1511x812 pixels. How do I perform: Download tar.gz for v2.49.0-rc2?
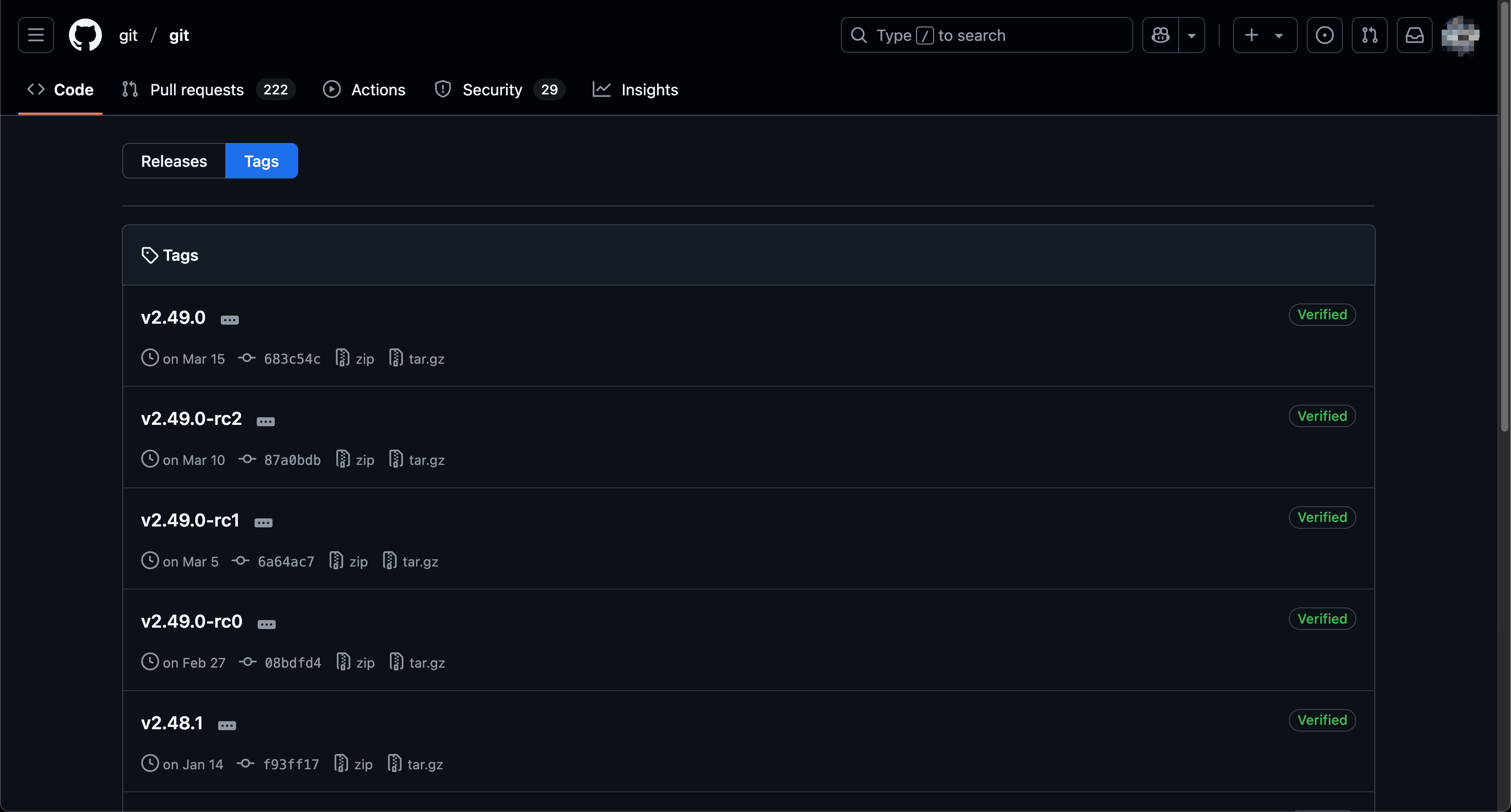pos(417,460)
